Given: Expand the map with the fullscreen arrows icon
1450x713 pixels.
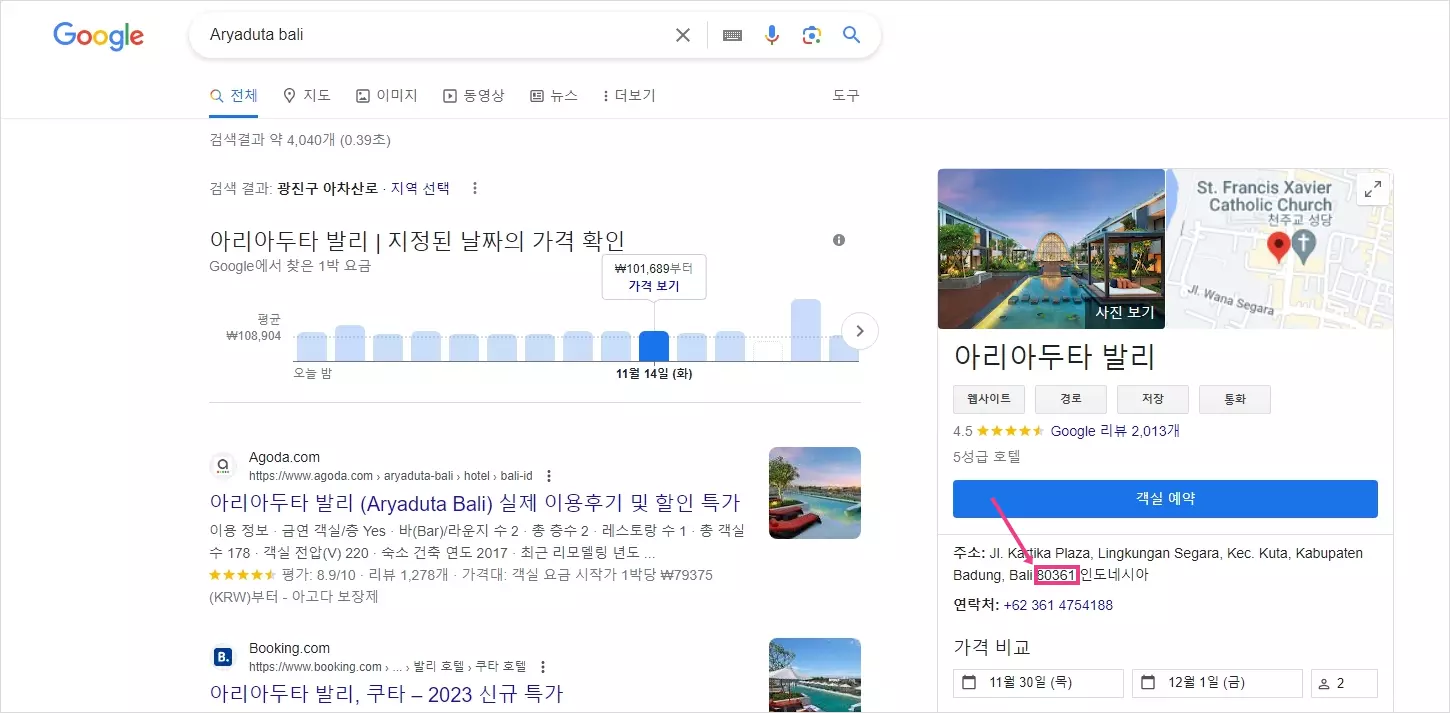Looking at the screenshot, I should 1372,188.
